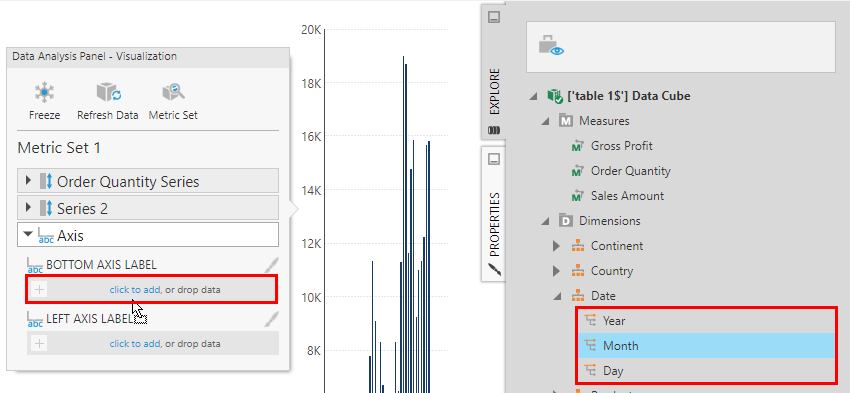The image size is (850, 393).
Task: Open the Explore tab
Action: tap(494, 92)
